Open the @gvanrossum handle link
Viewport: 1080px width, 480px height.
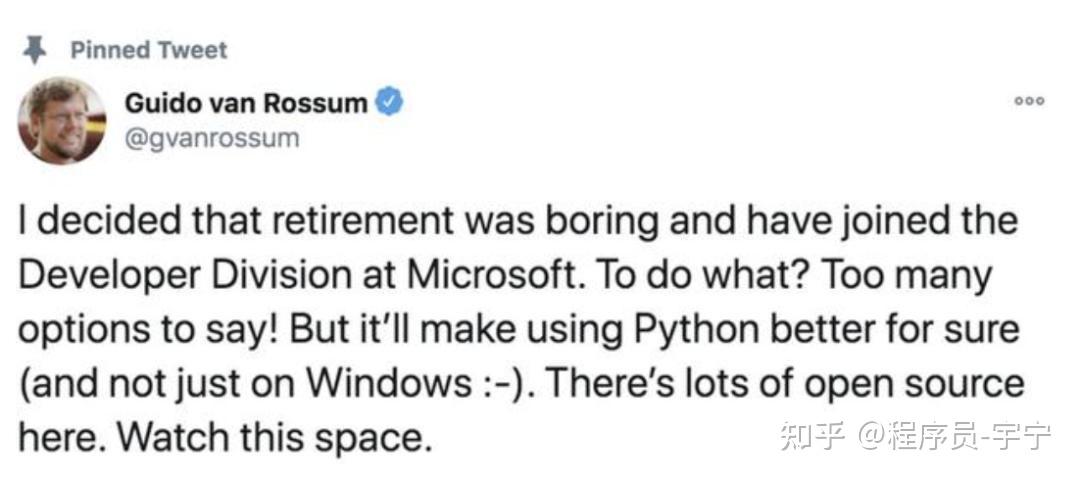click(x=211, y=137)
